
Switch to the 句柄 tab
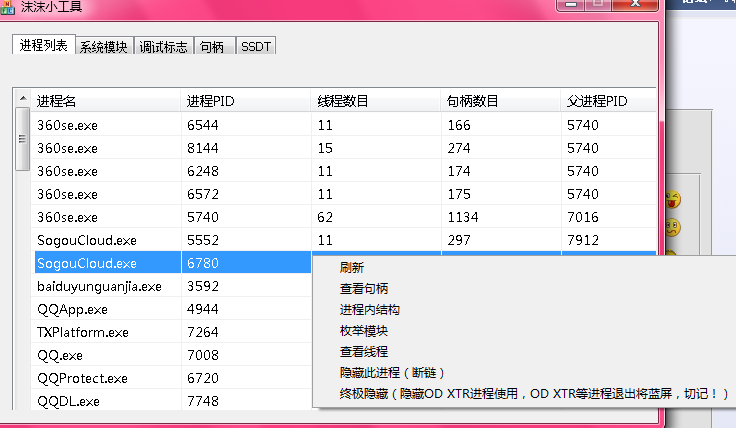pos(214,46)
